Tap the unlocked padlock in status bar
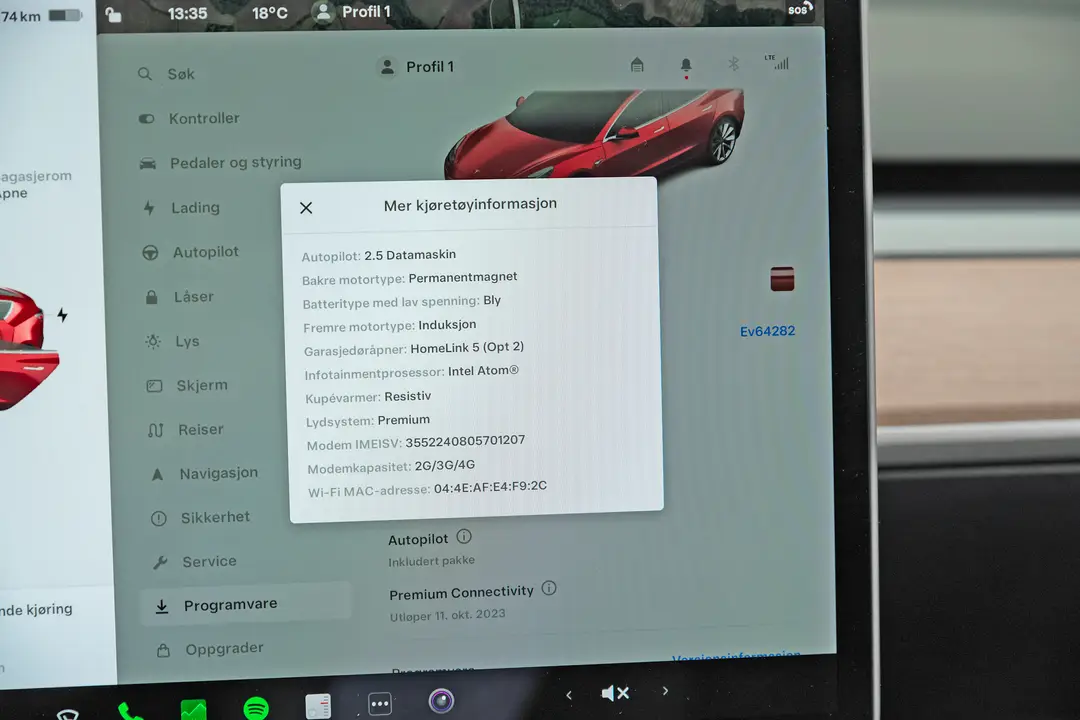The image size is (1080, 720). pos(114,14)
